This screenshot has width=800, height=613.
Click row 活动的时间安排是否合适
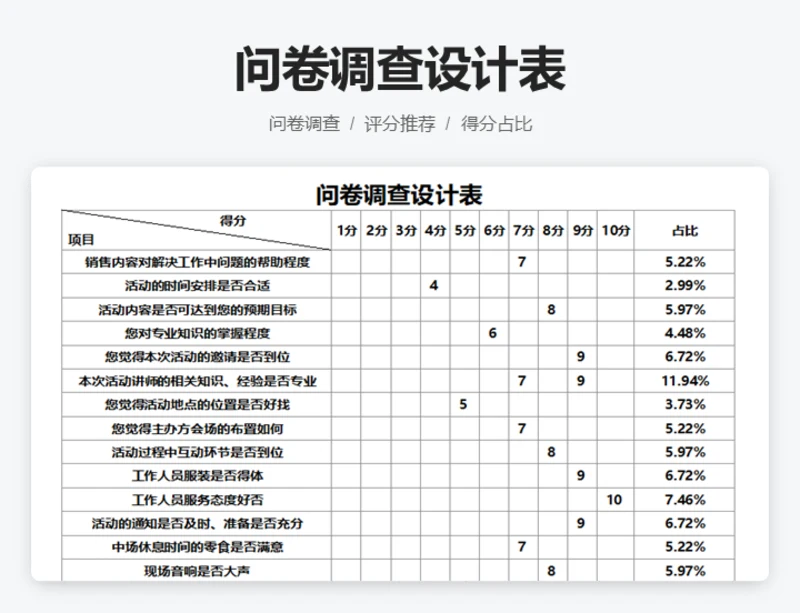[398, 286]
